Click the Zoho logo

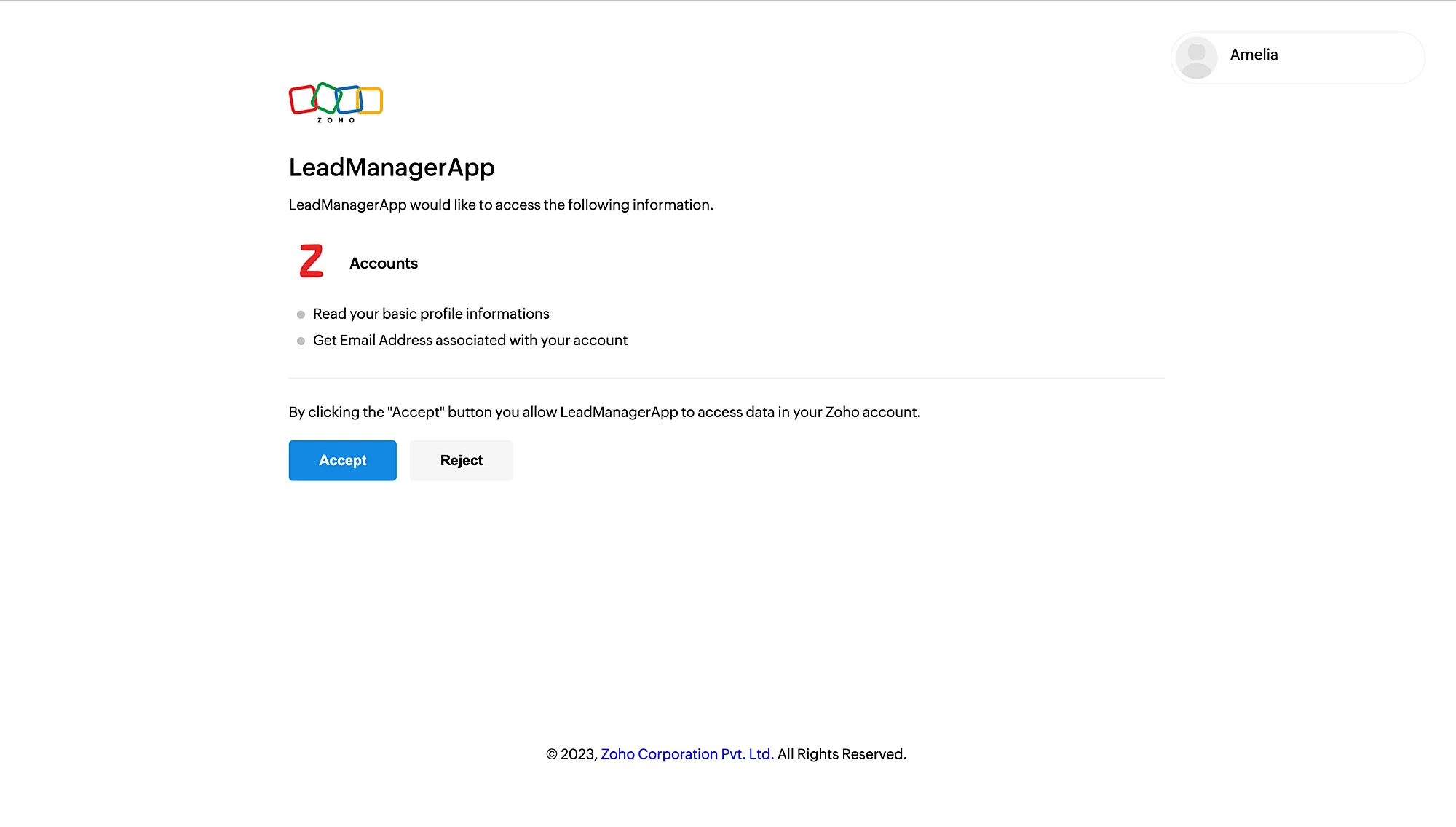[336, 103]
